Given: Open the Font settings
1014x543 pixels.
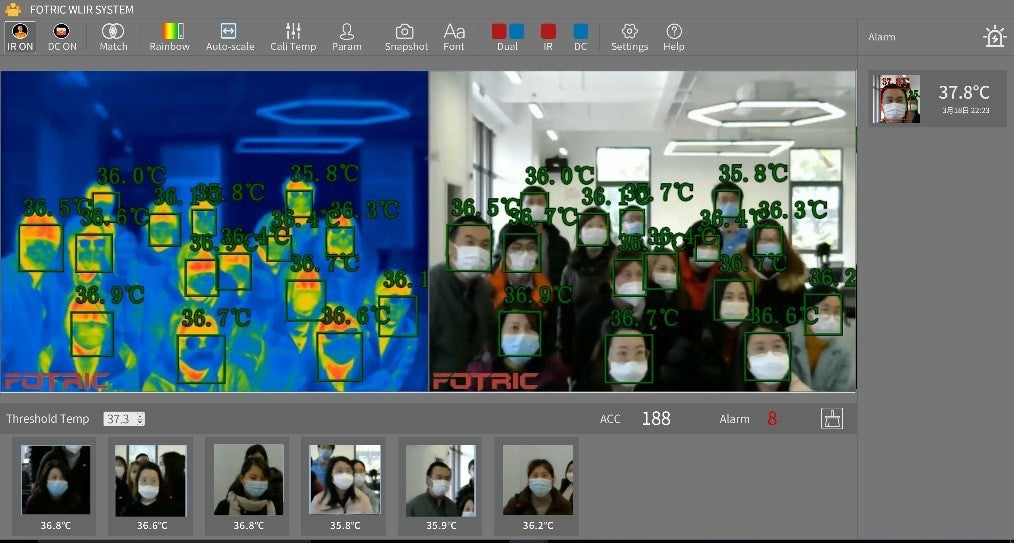Looking at the screenshot, I should [454, 37].
